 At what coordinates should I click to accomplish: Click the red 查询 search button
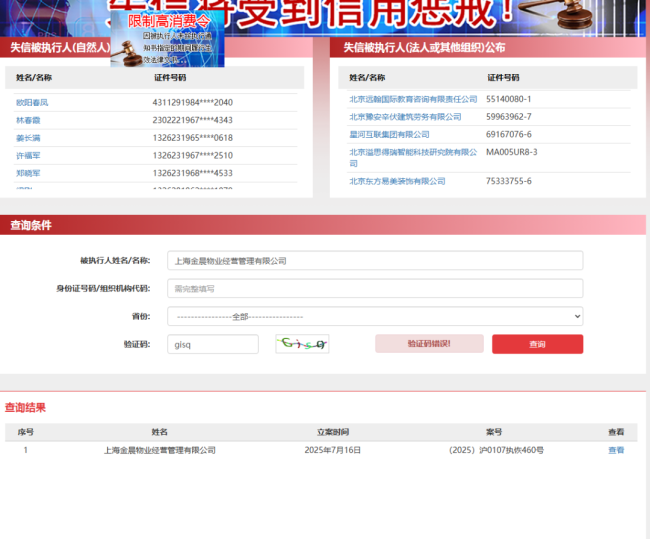click(x=537, y=344)
